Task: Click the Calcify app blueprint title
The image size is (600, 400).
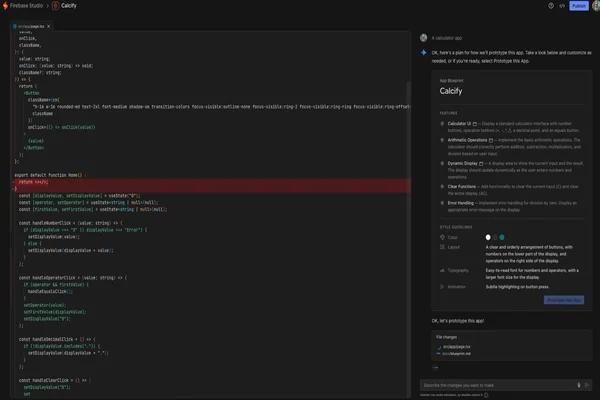Action: [451, 91]
